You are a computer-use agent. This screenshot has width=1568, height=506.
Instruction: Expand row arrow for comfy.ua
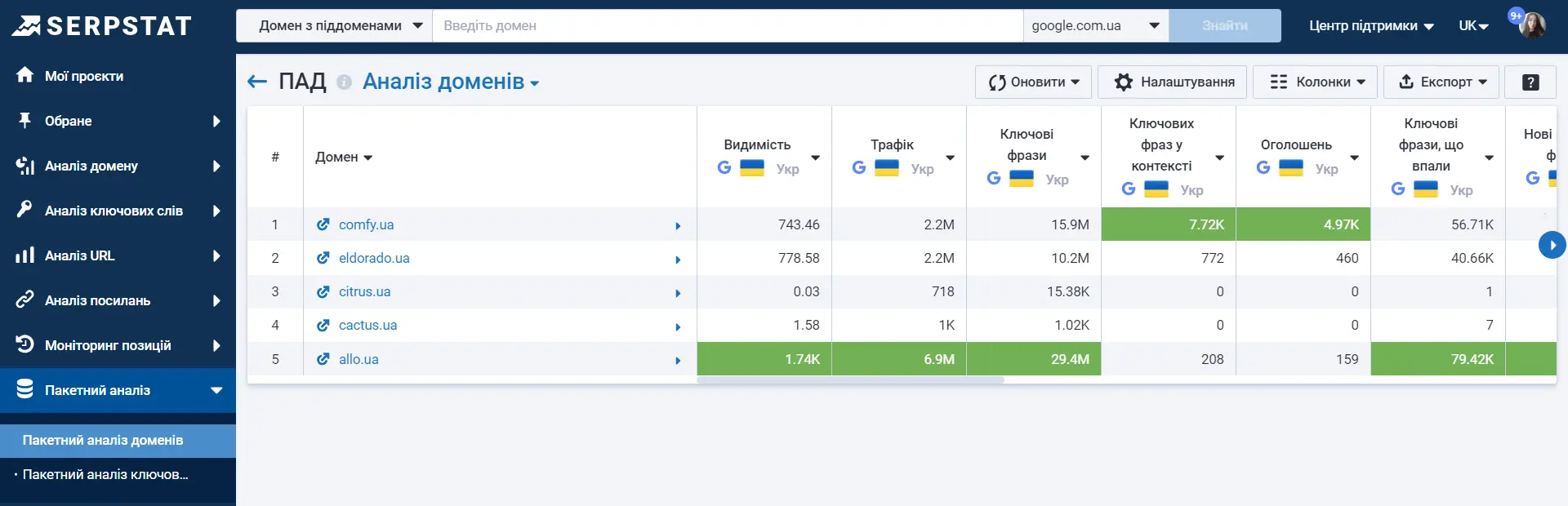click(678, 225)
